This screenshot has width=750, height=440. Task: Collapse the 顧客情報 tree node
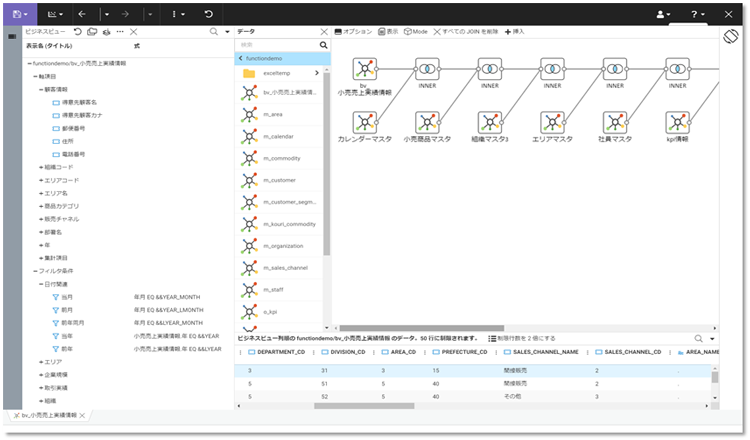tap(41, 89)
